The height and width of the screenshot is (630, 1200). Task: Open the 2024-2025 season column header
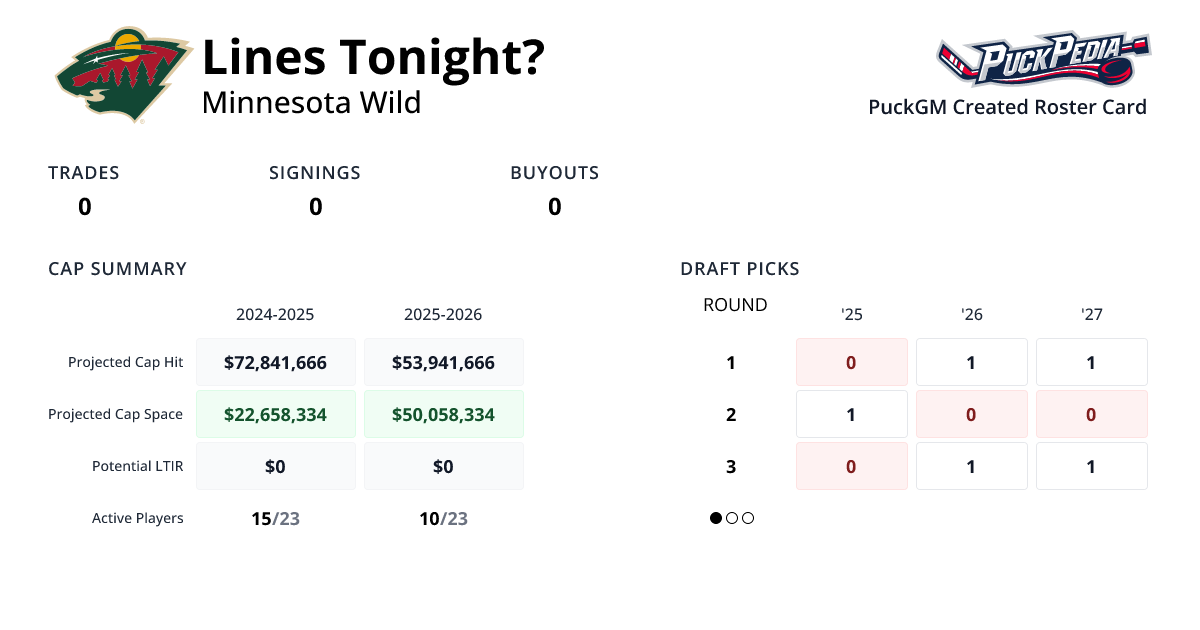click(276, 314)
